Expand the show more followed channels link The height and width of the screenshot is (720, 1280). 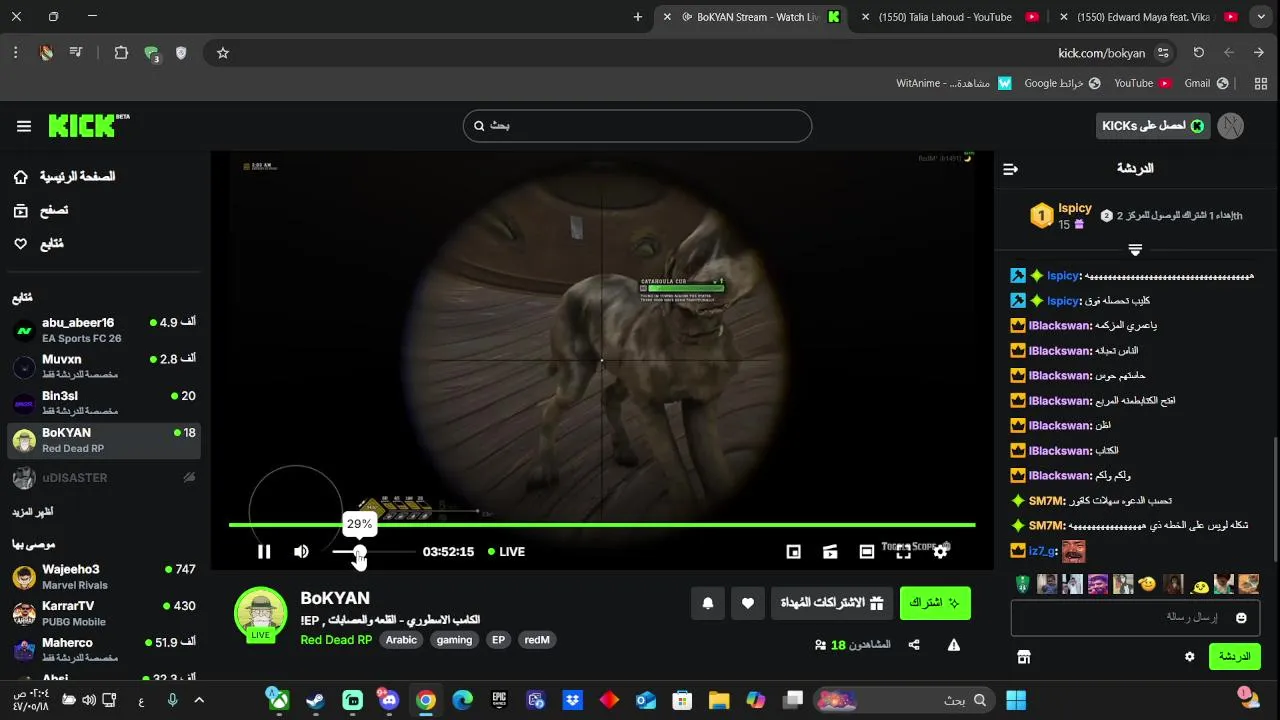click(33, 512)
